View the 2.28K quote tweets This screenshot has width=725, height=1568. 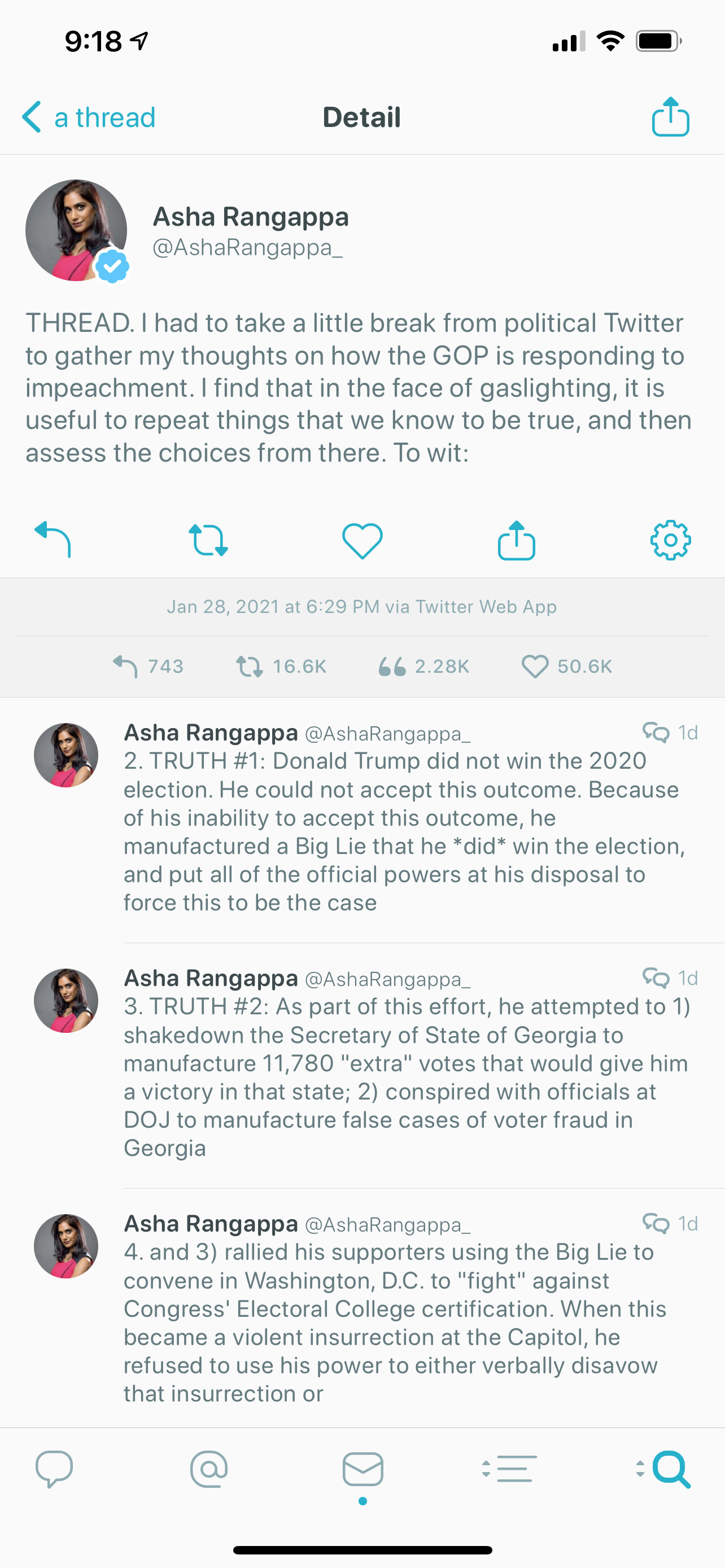(423, 667)
